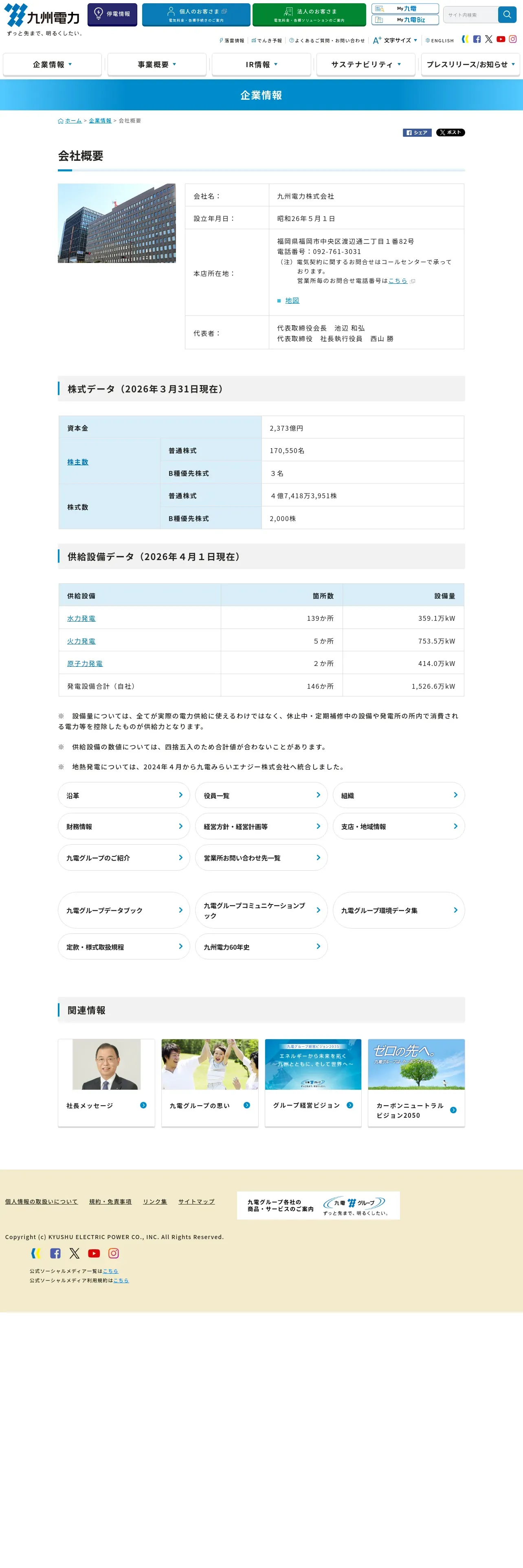Open the header YouTube icon
The height and width of the screenshot is (1568, 523).
501,39
